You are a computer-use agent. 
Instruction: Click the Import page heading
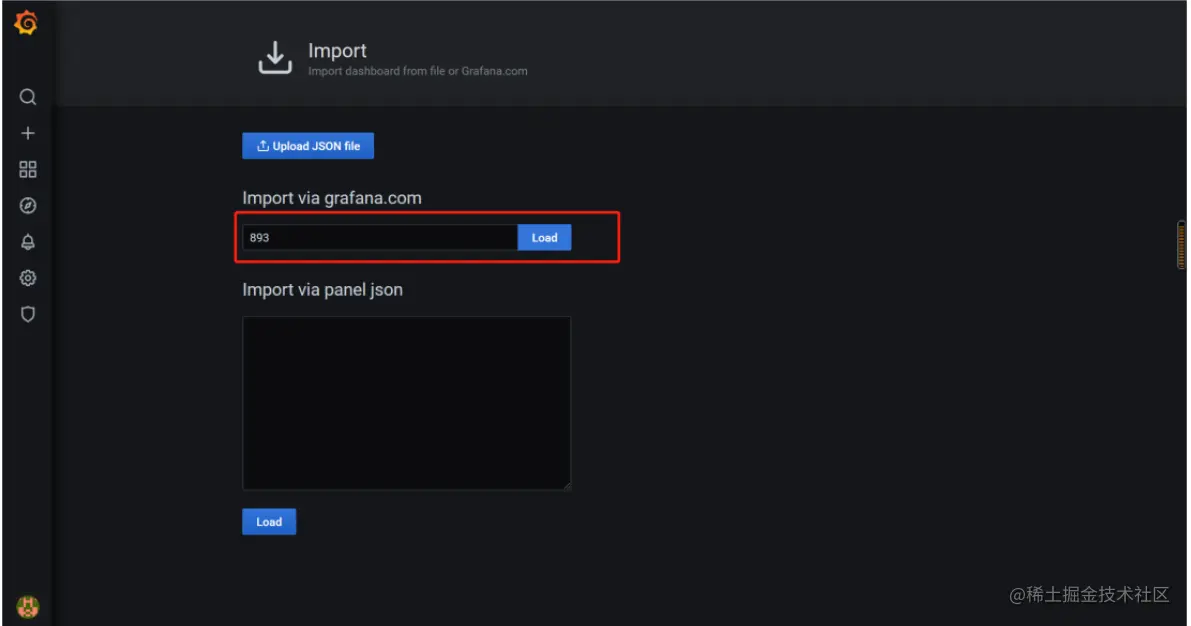(x=337, y=51)
